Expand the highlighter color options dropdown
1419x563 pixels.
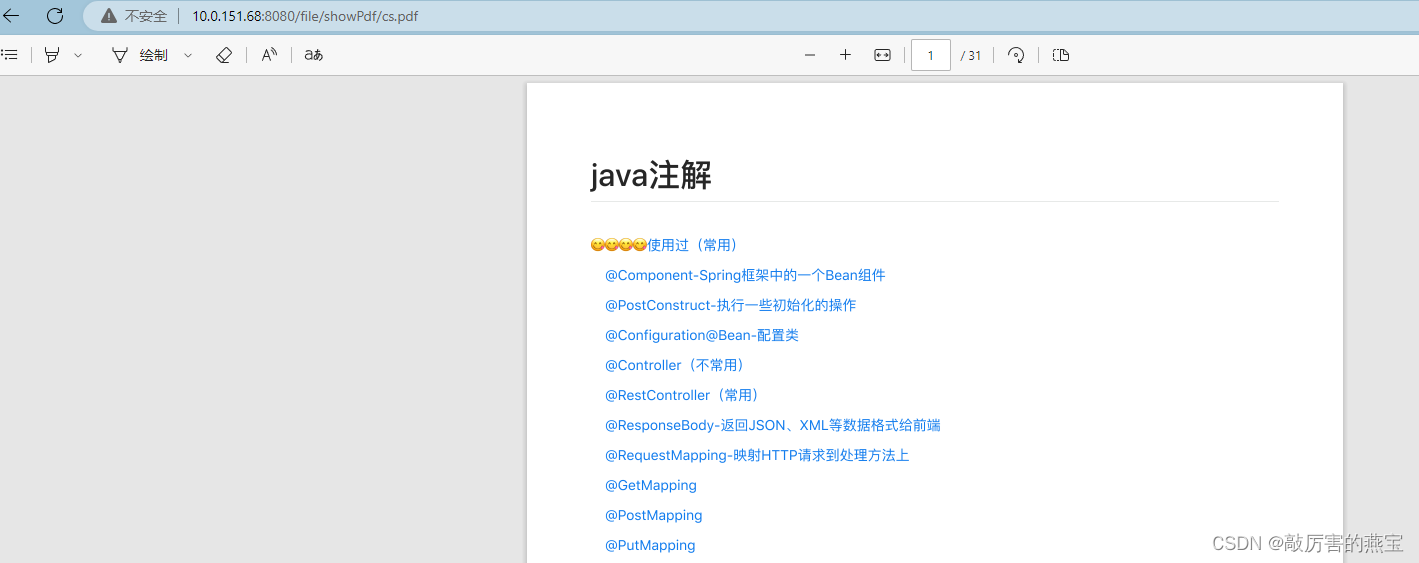point(78,55)
